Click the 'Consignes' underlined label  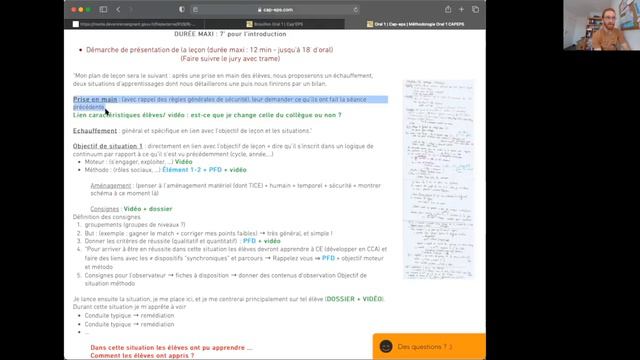[104, 209]
